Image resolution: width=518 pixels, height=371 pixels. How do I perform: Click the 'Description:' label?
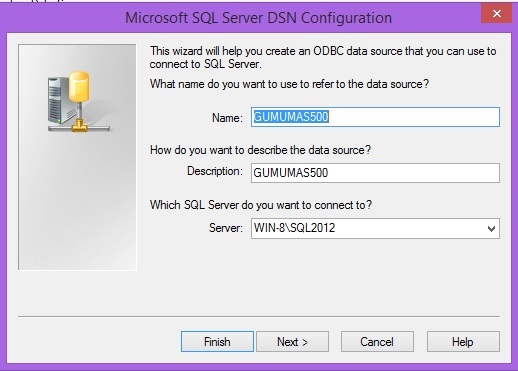click(x=215, y=171)
